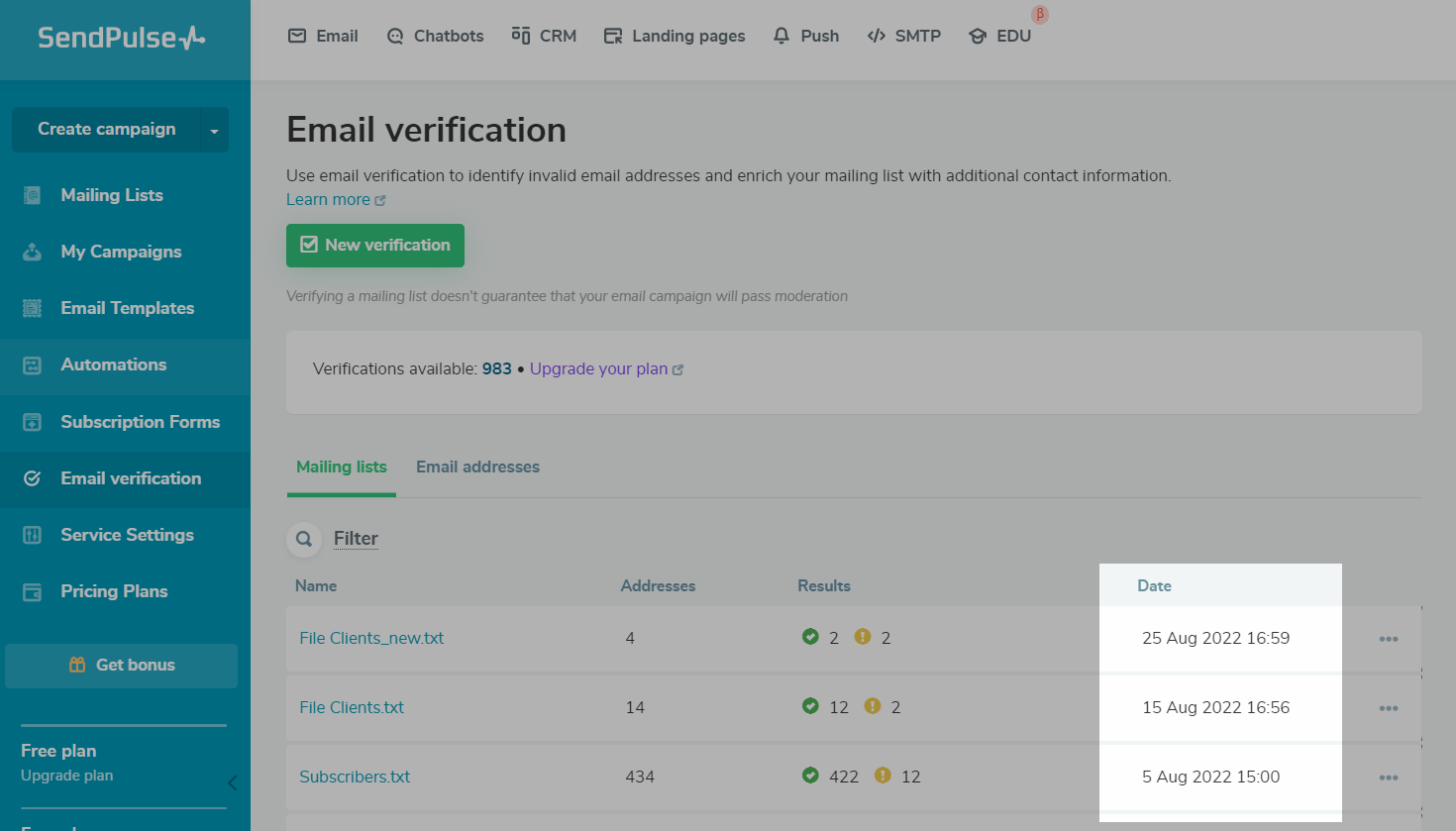Select the Mailing lists tab
This screenshot has width=1456, height=831.
pos(341,467)
